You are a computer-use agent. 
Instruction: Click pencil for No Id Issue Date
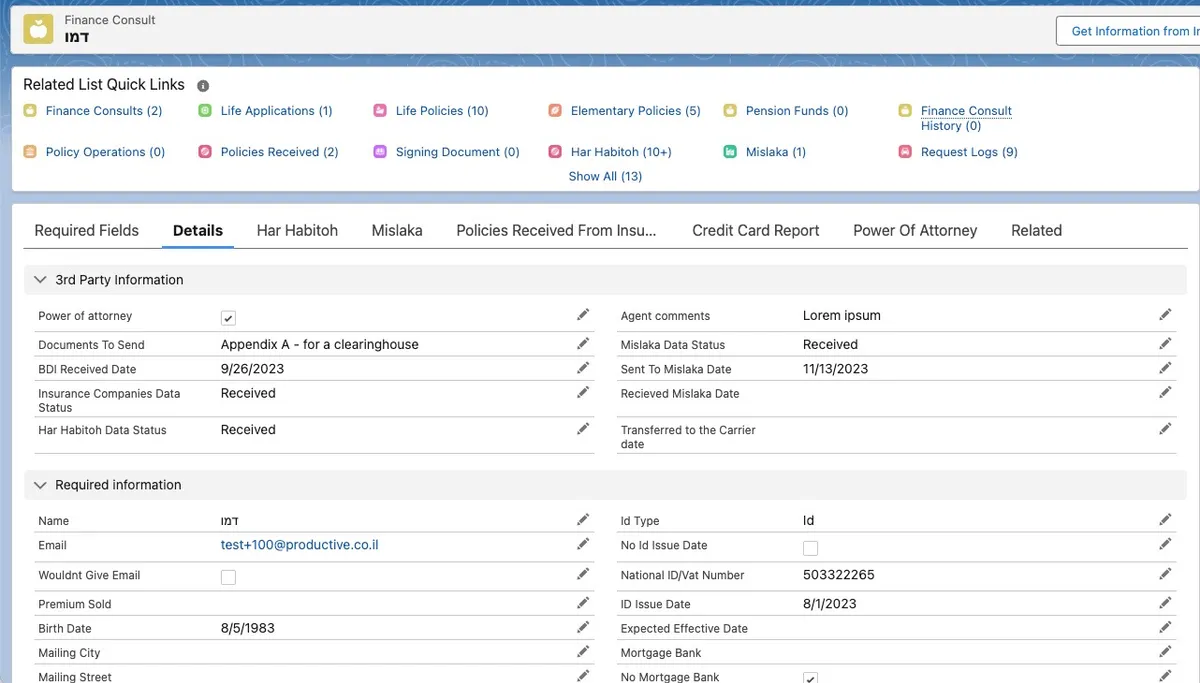tap(1165, 544)
